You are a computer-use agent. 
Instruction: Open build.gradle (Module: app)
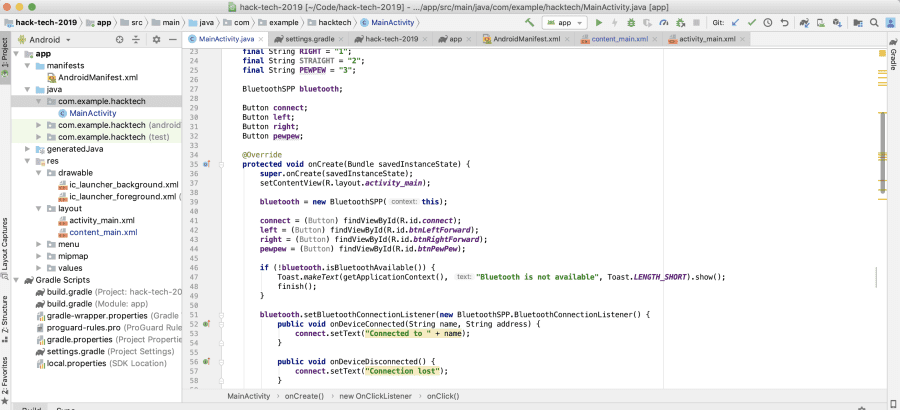tap(98, 304)
